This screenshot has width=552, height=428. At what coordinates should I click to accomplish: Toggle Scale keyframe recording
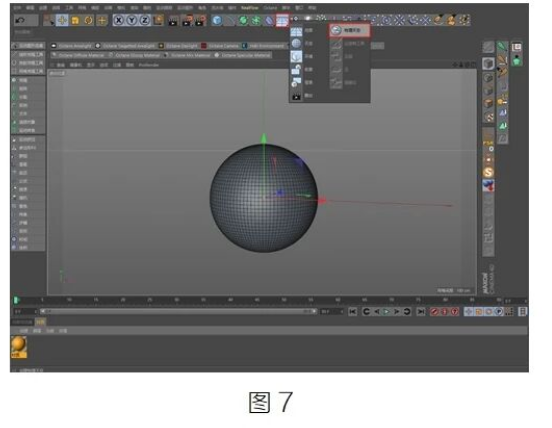479,311
